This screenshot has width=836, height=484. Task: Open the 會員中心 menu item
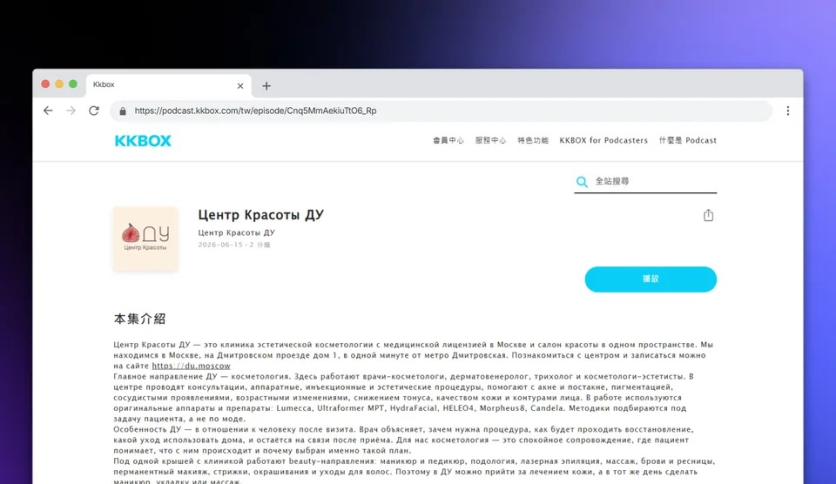tap(448, 140)
